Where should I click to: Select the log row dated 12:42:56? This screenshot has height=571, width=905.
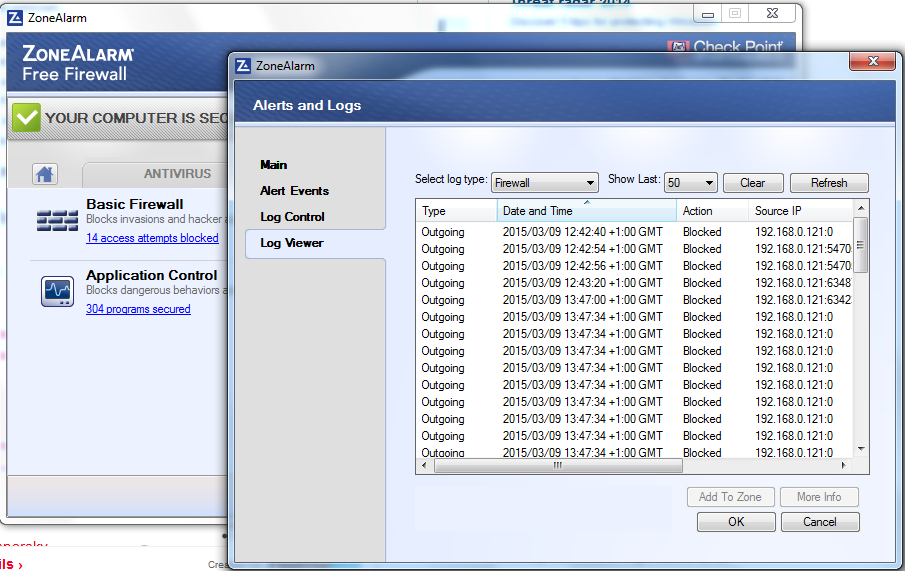(634, 266)
